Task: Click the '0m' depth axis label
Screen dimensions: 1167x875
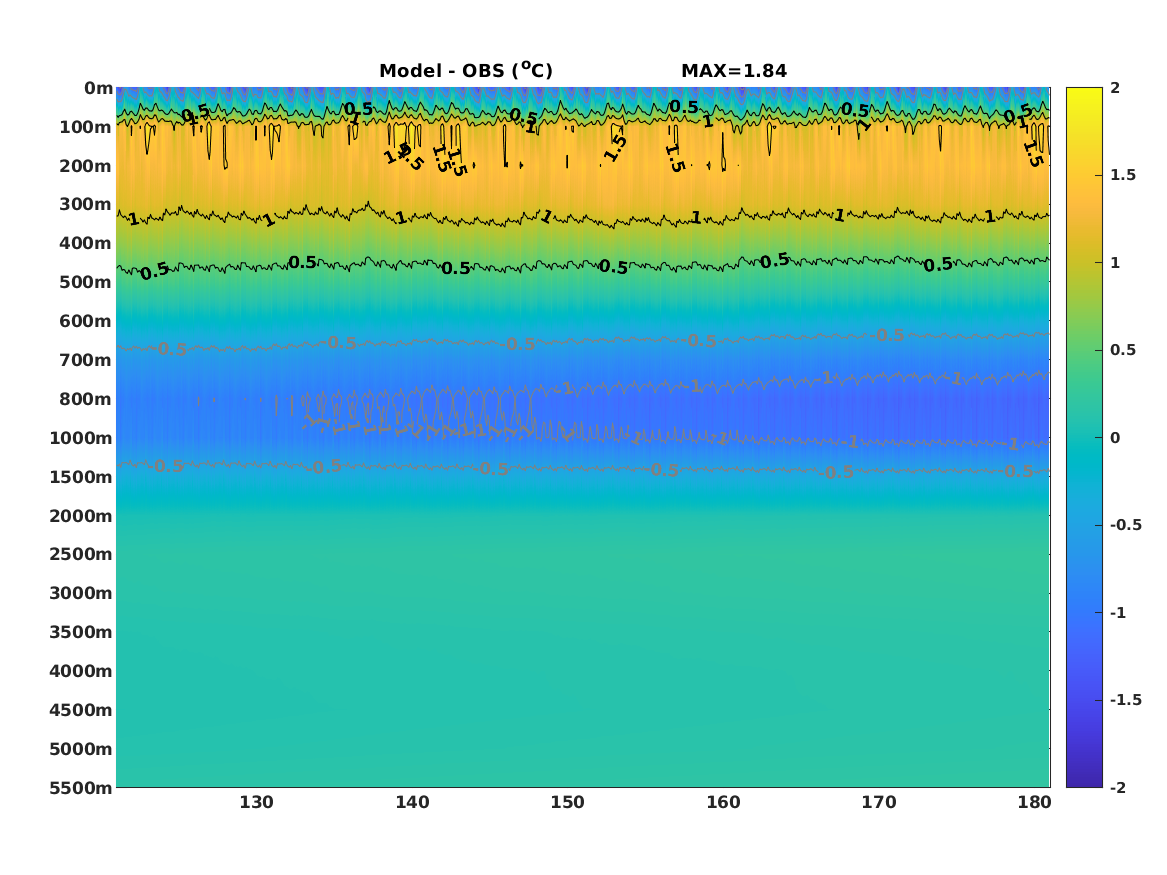Action: click(98, 89)
